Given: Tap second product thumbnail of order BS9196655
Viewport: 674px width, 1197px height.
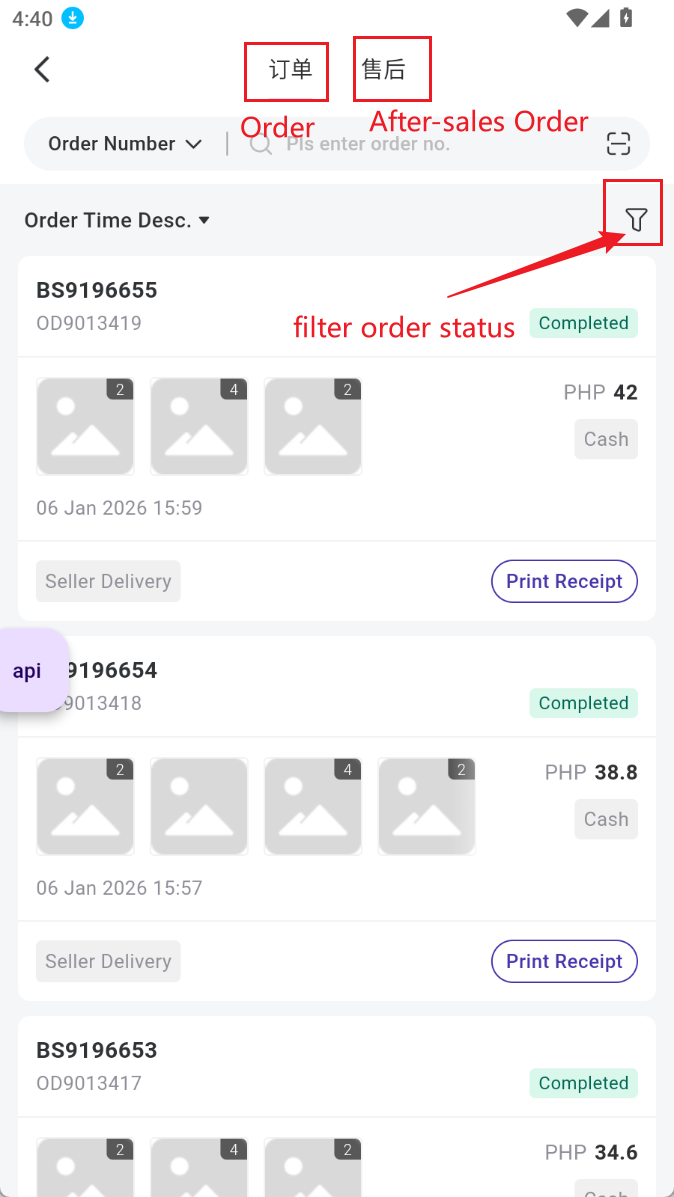Looking at the screenshot, I should coord(199,426).
